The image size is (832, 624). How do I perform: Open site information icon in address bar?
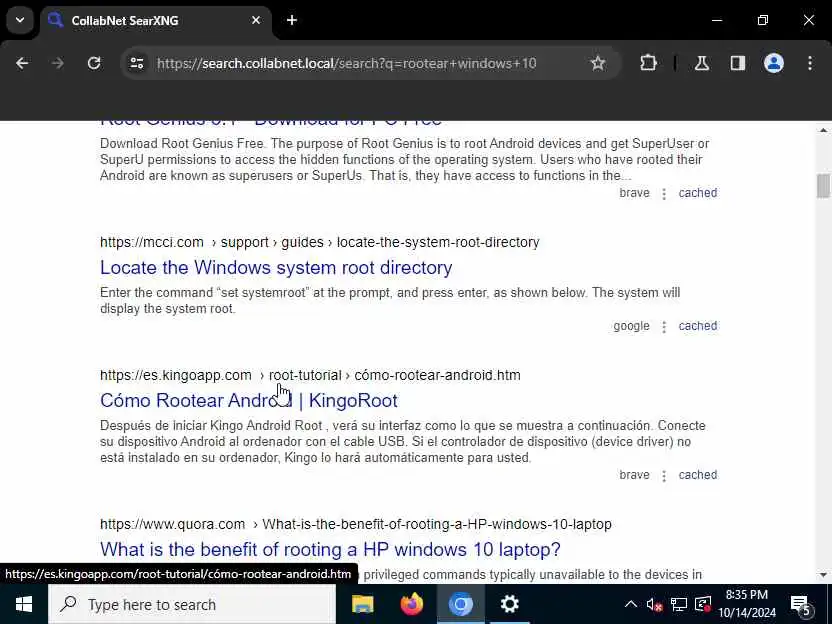point(137,63)
